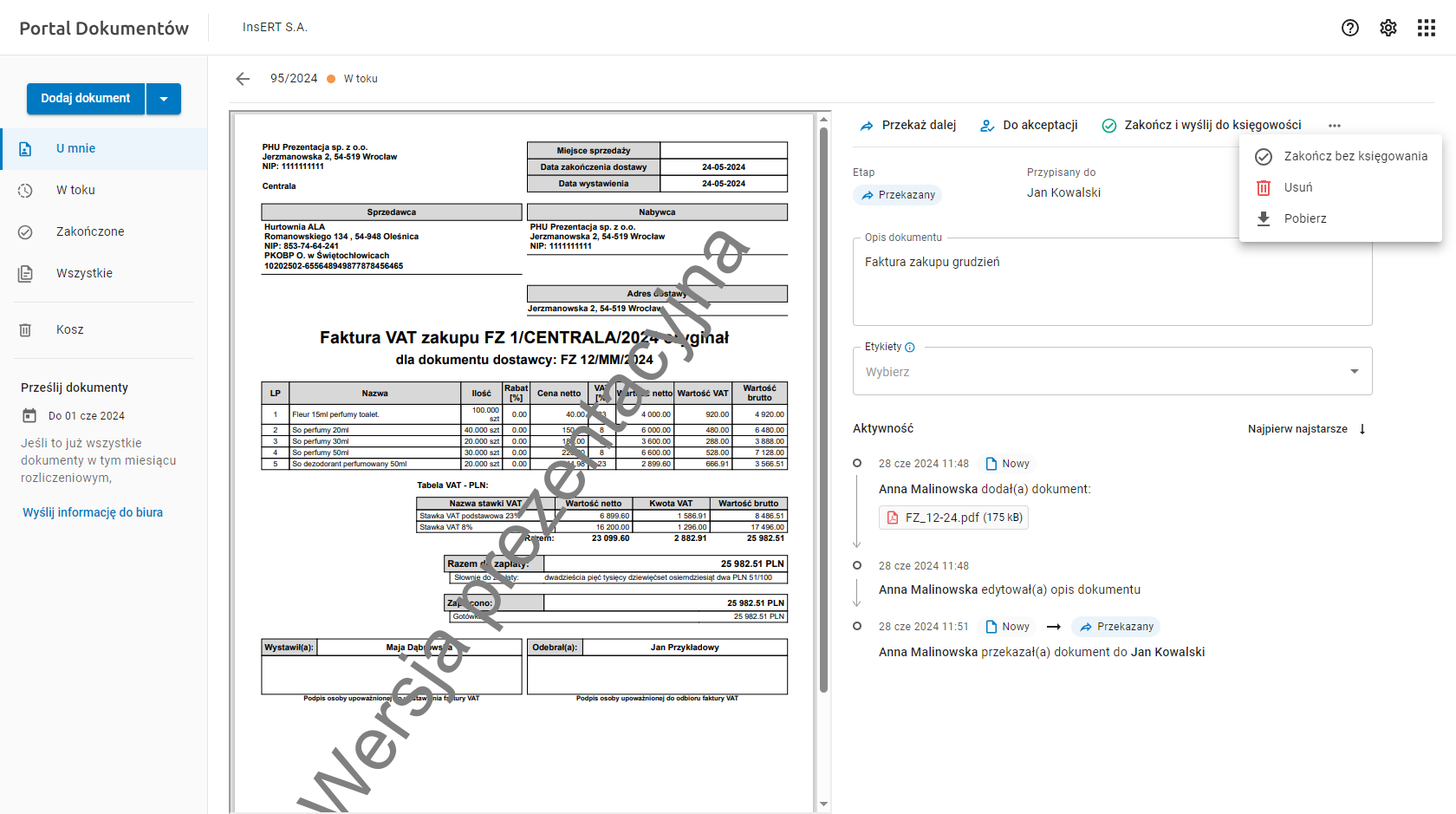Click the Aktywność heading
The width and height of the screenshot is (1456, 814).
pyautogui.click(x=883, y=428)
